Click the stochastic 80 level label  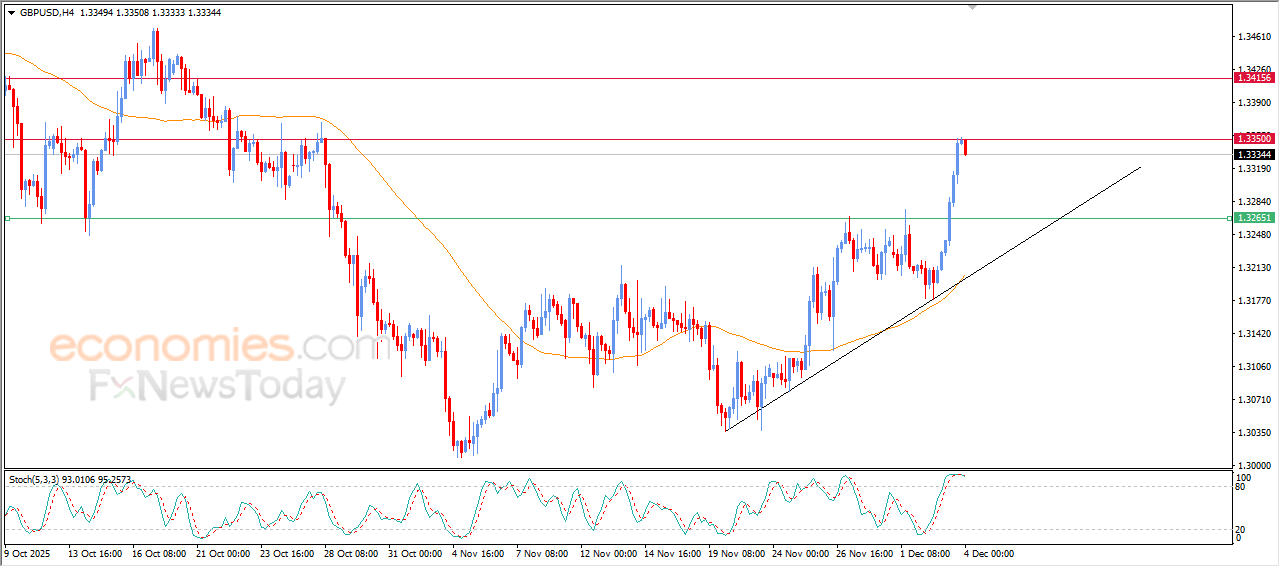pos(1241,488)
